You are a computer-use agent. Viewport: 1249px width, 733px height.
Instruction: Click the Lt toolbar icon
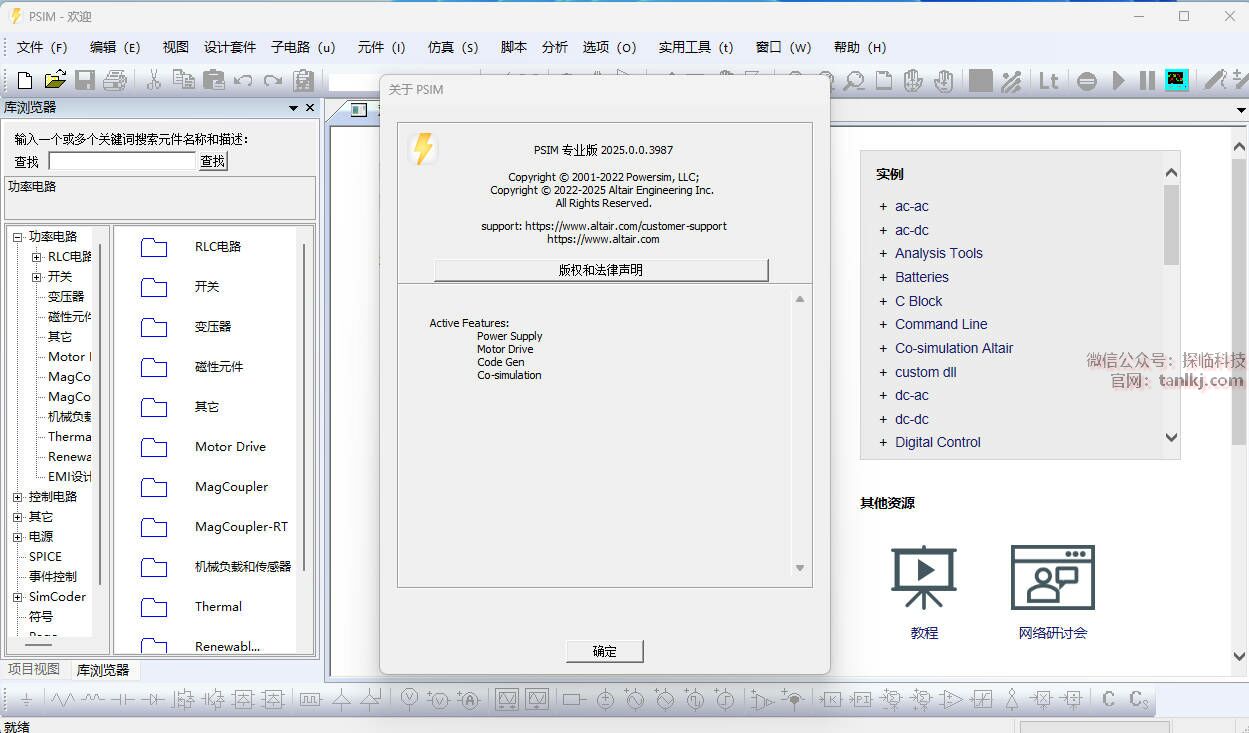[x=1048, y=81]
